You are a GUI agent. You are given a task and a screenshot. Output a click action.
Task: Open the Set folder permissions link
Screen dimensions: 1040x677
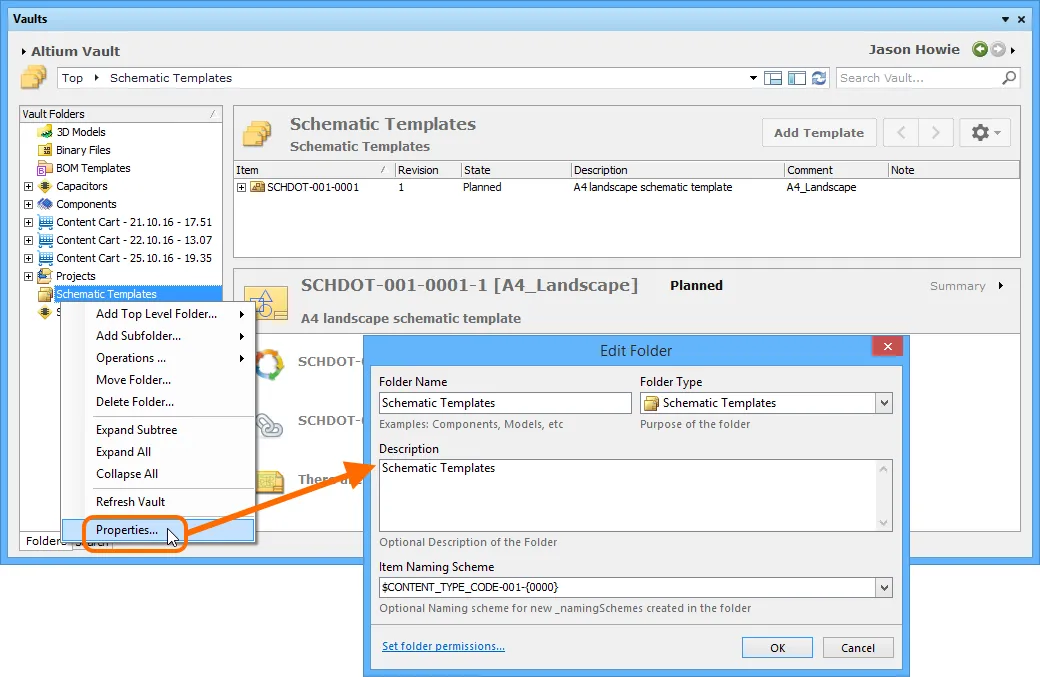(443, 646)
